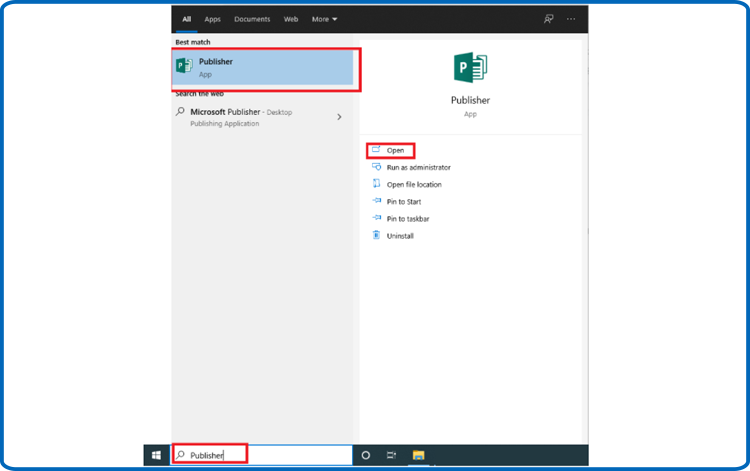The image size is (750, 471).
Task: Open the Windows Start button
Action: 156,455
